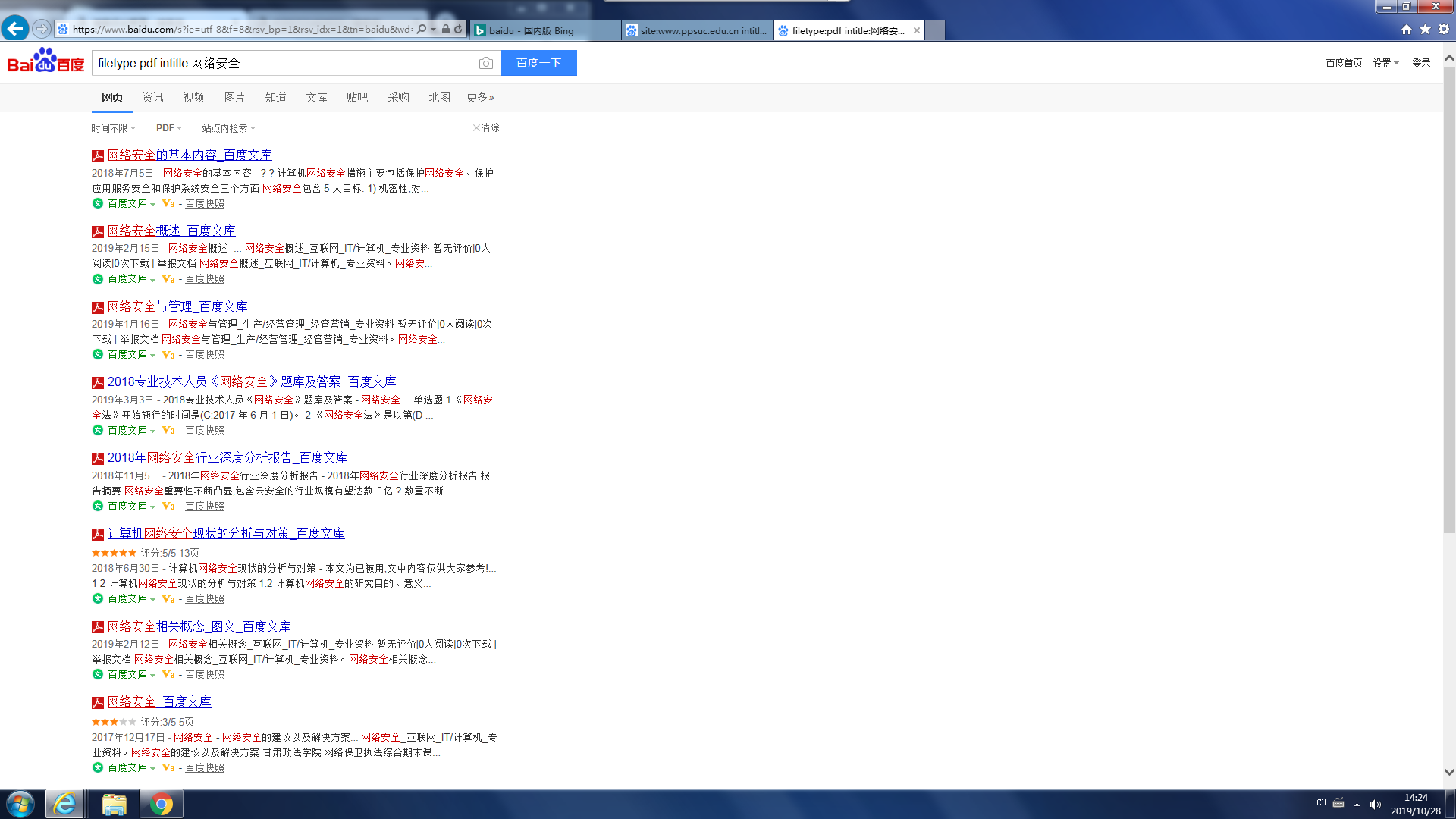Expand the PDF file type dropdown

pyautogui.click(x=168, y=128)
